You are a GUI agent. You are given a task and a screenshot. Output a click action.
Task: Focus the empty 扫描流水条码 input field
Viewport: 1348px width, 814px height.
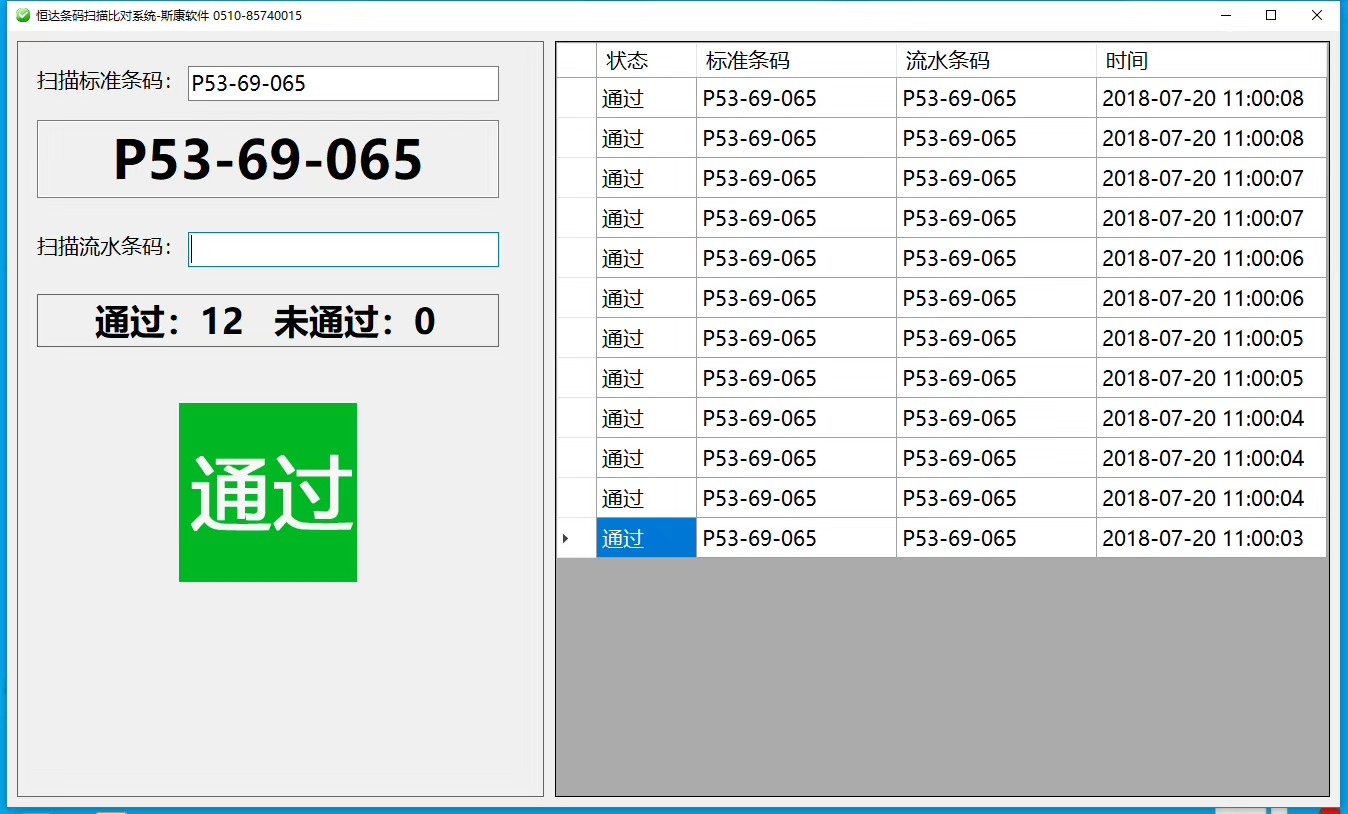click(x=343, y=250)
